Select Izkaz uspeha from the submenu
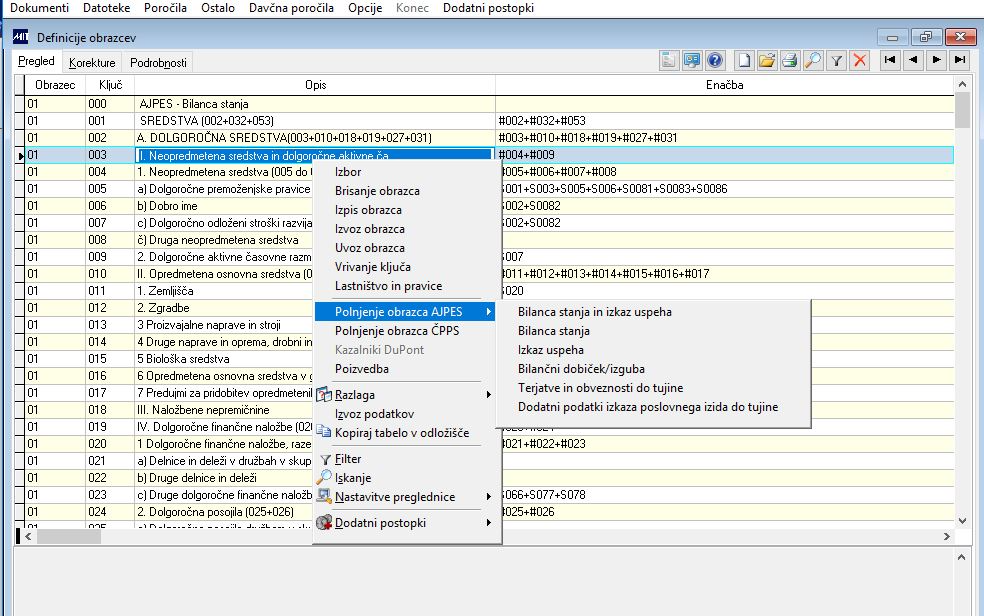Viewport: 984px width, 616px height. (x=550, y=350)
